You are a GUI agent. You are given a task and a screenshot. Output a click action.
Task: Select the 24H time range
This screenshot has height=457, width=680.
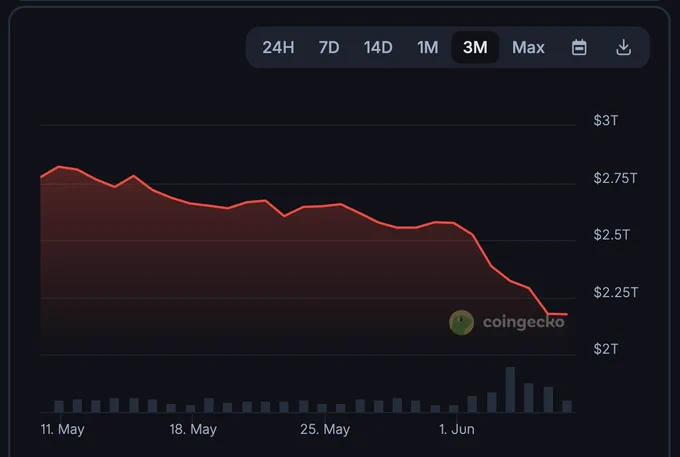[x=278, y=47]
